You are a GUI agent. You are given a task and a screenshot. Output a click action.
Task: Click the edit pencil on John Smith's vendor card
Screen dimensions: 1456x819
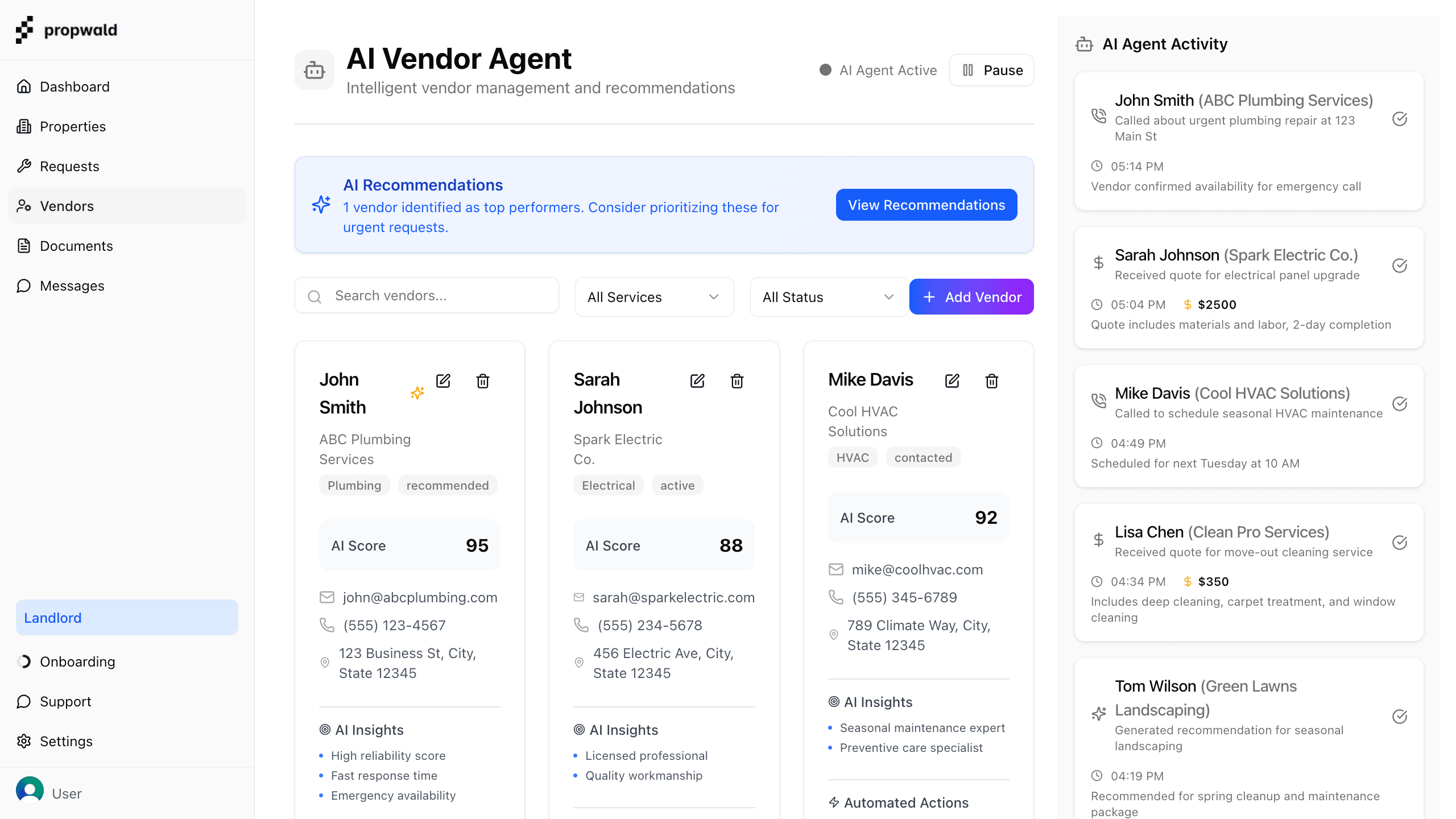pyautogui.click(x=443, y=380)
